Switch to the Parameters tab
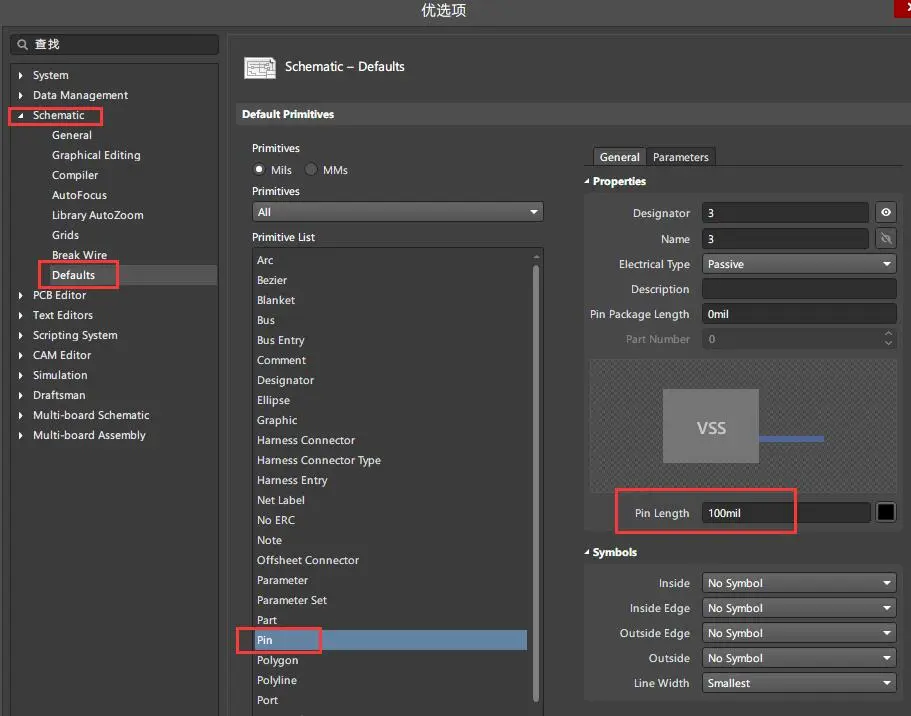This screenshot has width=911, height=716. [x=680, y=157]
